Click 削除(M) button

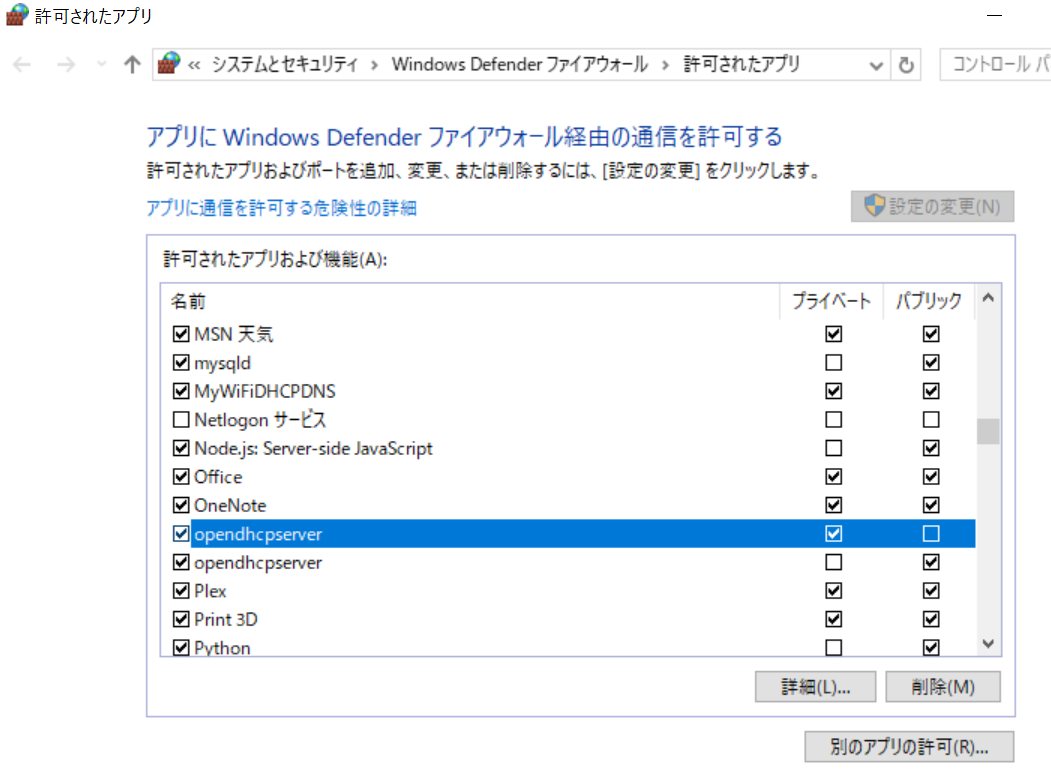click(942, 687)
